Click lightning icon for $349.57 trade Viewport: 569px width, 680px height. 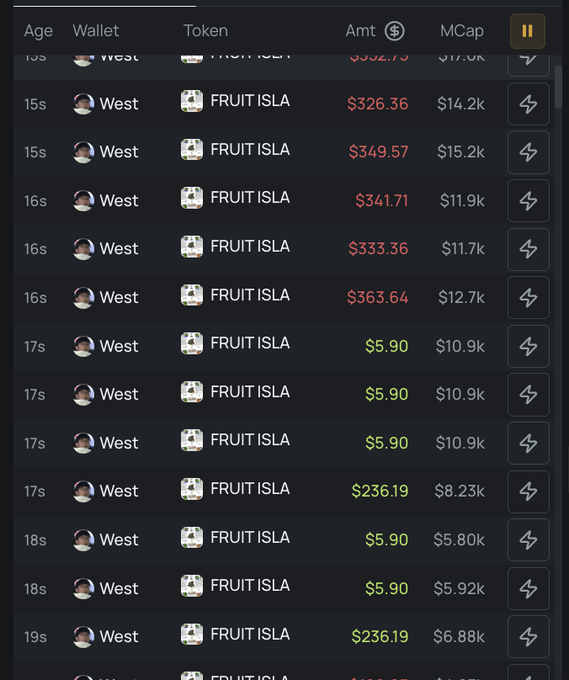528,152
